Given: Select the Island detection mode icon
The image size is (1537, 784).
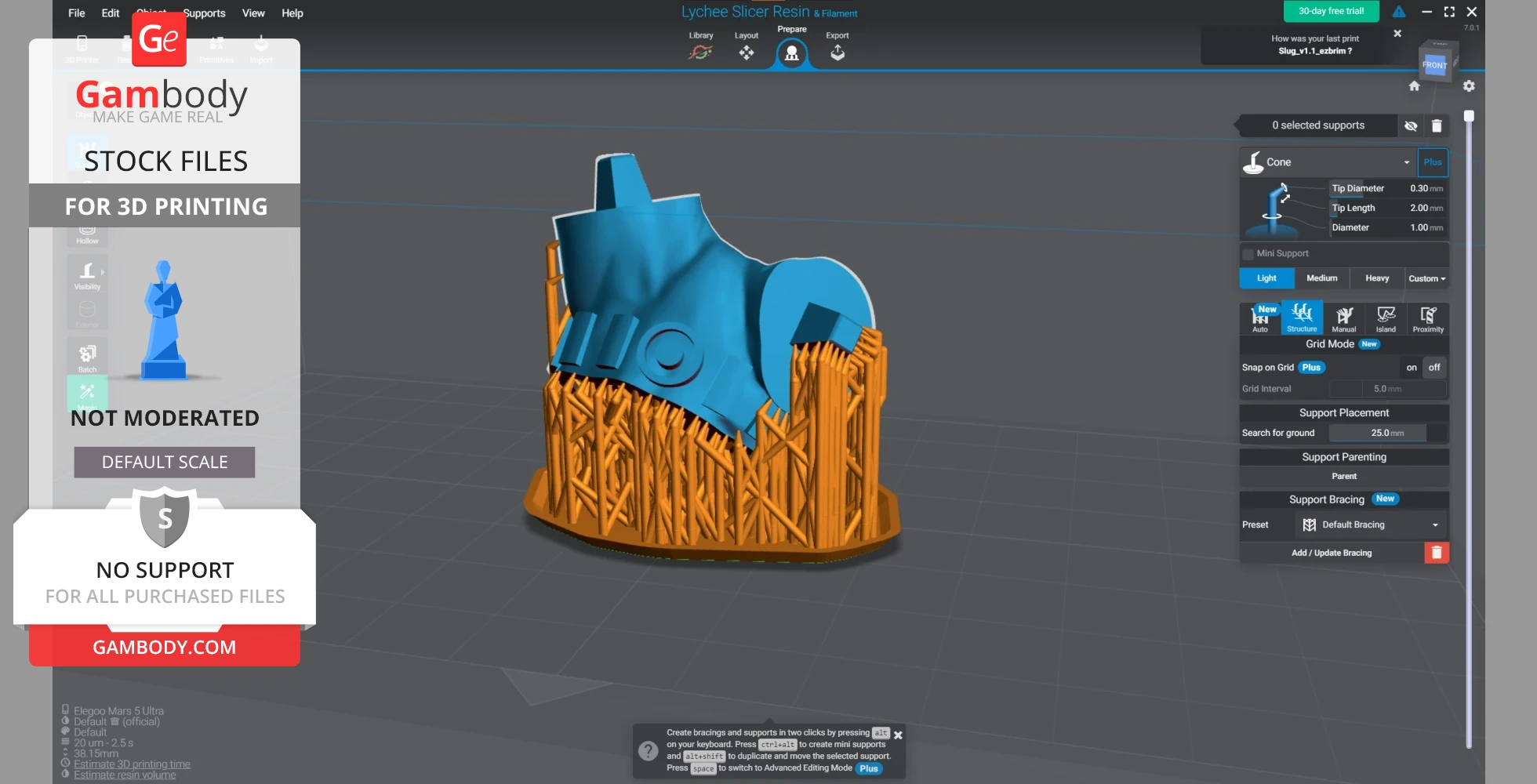Looking at the screenshot, I should (1386, 318).
